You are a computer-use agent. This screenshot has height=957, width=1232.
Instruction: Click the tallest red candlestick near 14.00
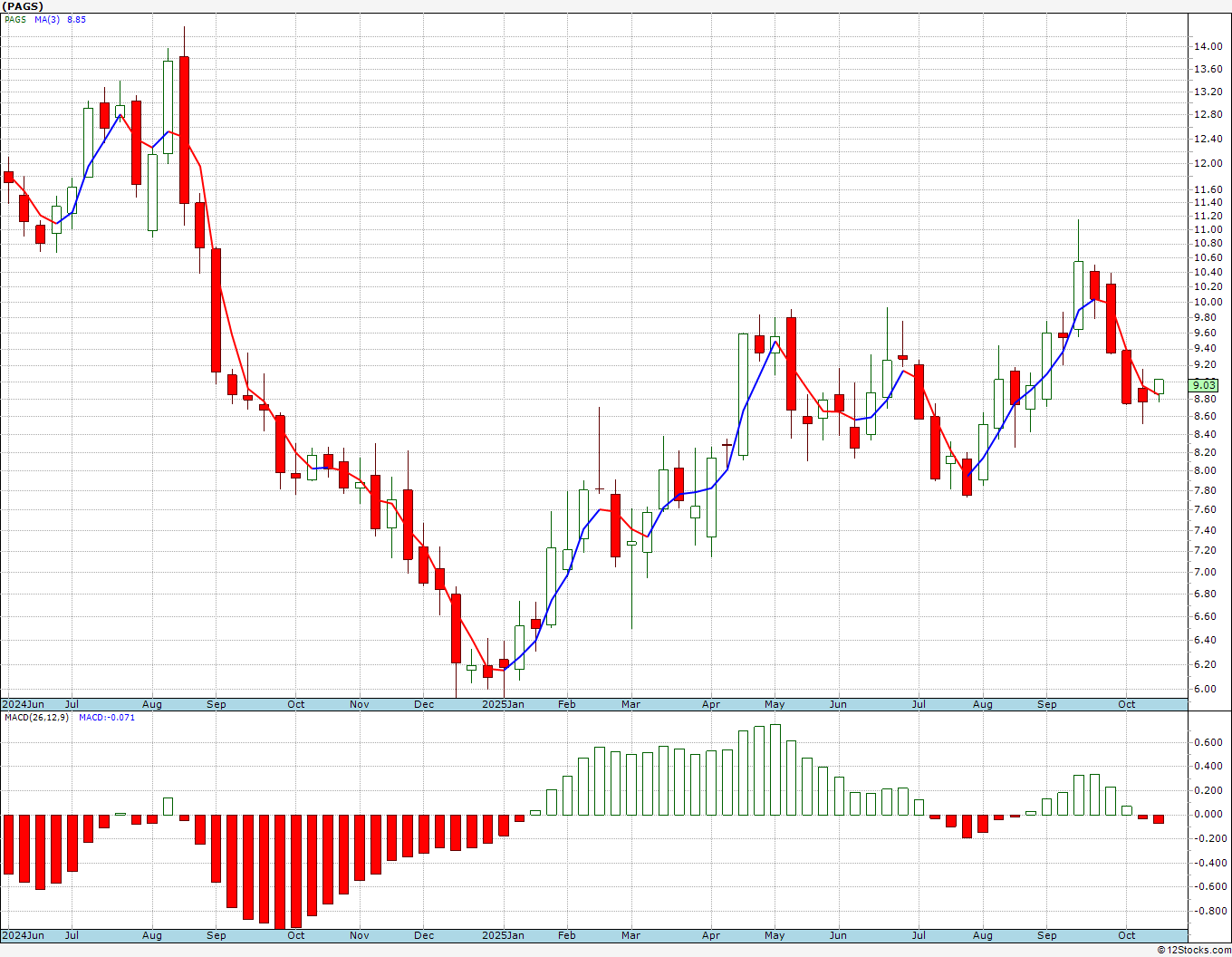click(x=185, y=130)
